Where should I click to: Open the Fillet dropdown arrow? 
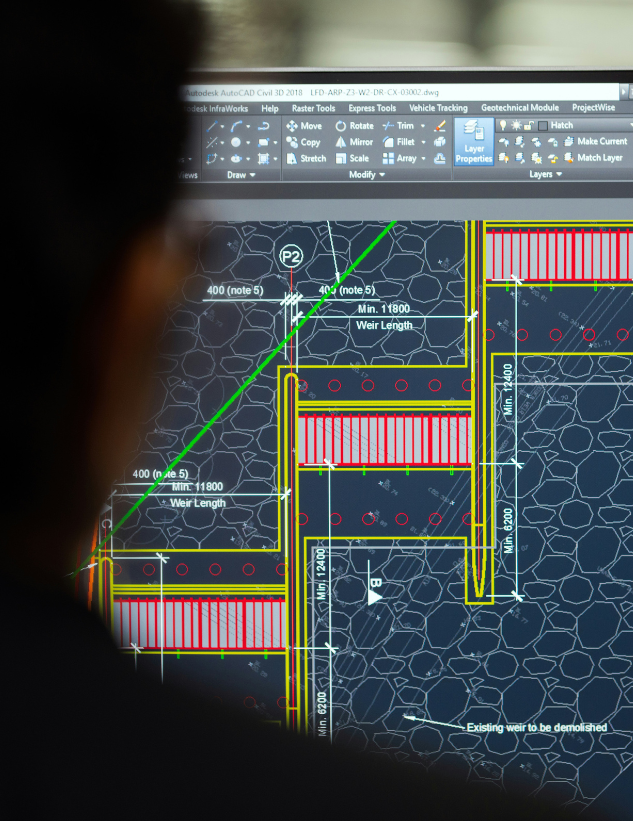click(423, 142)
